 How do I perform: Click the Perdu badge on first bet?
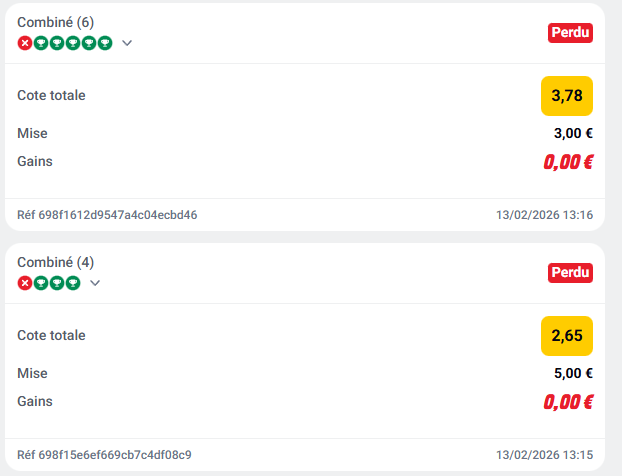pos(570,33)
